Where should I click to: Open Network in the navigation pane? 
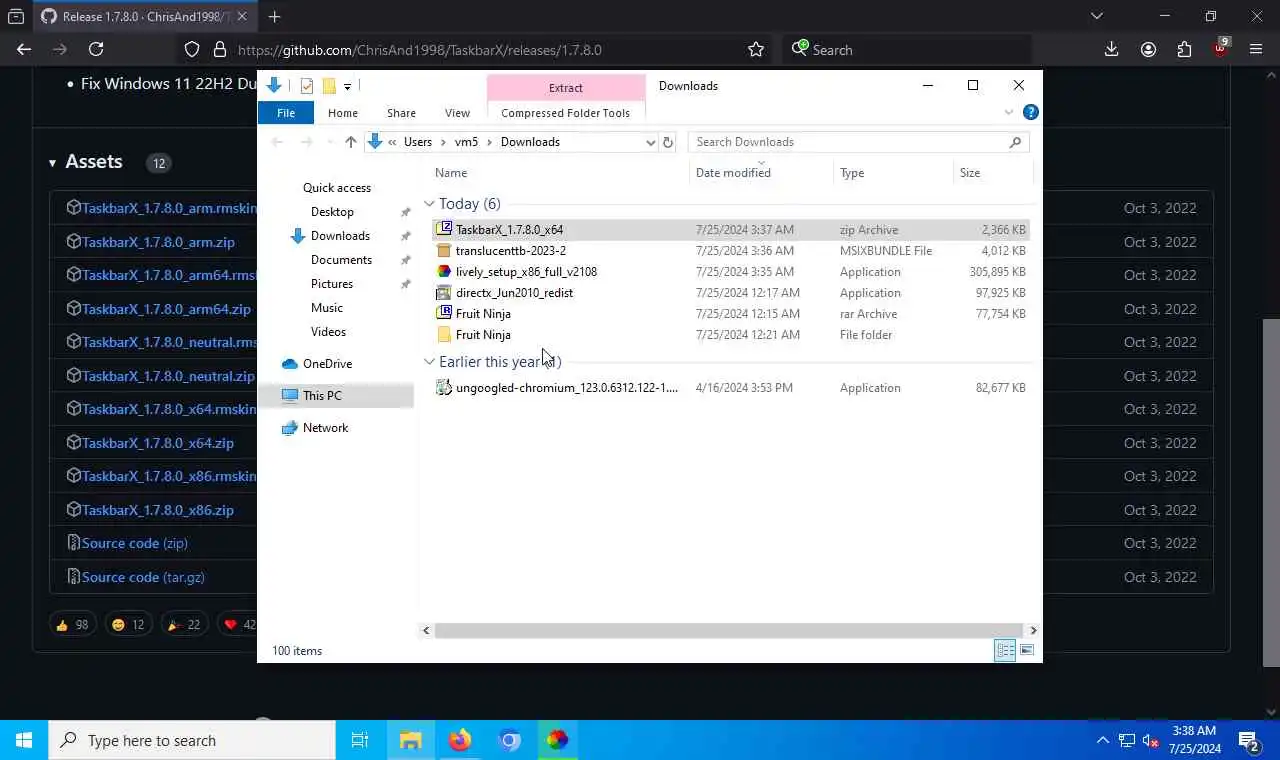(325, 428)
